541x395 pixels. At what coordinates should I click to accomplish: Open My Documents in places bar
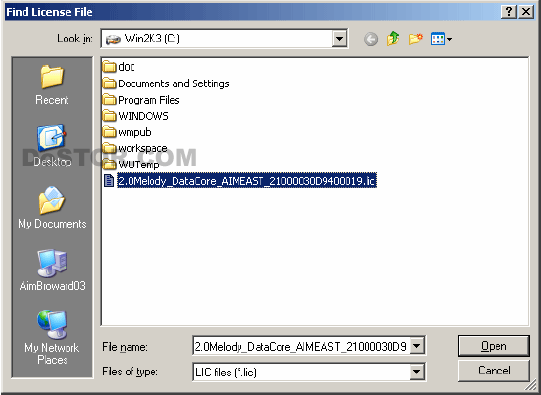click(x=52, y=208)
